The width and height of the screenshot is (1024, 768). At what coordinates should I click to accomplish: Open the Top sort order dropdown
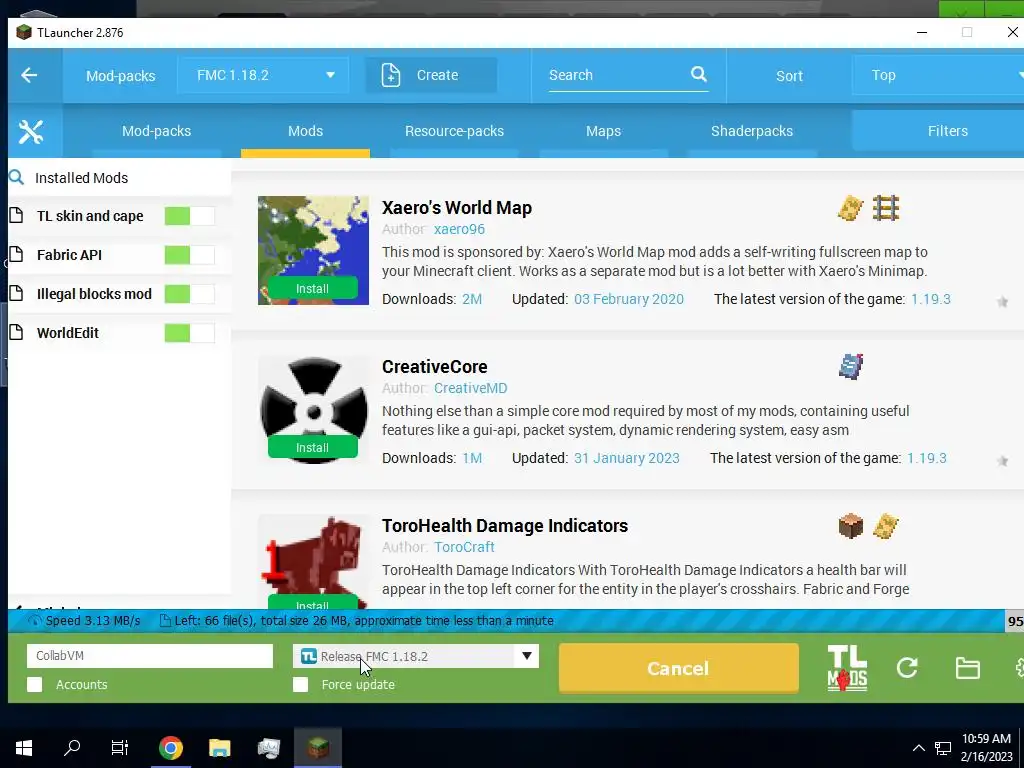(938, 75)
